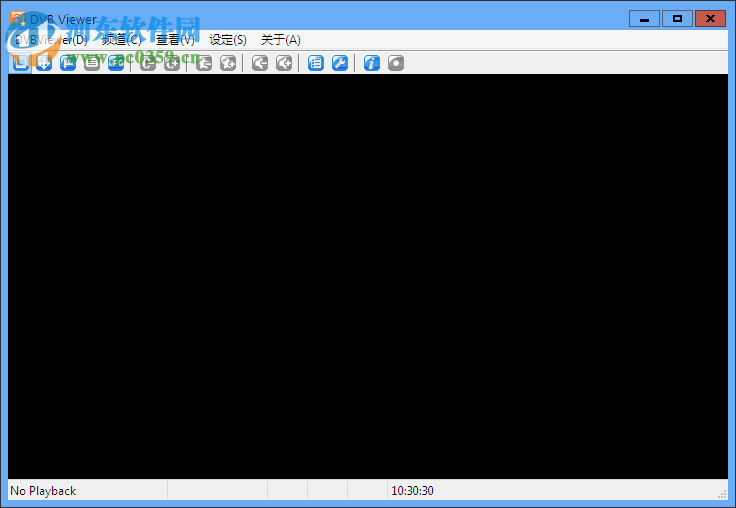This screenshot has height=508, width=736.
Task: Click the gray teletext lines toolbar icon
Action: tap(92, 63)
